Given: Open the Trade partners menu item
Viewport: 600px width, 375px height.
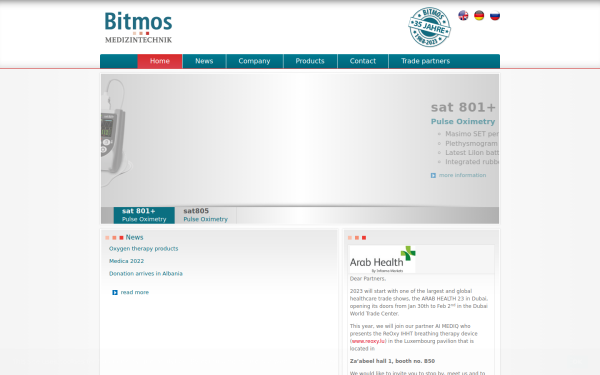Looking at the screenshot, I should (x=426, y=61).
